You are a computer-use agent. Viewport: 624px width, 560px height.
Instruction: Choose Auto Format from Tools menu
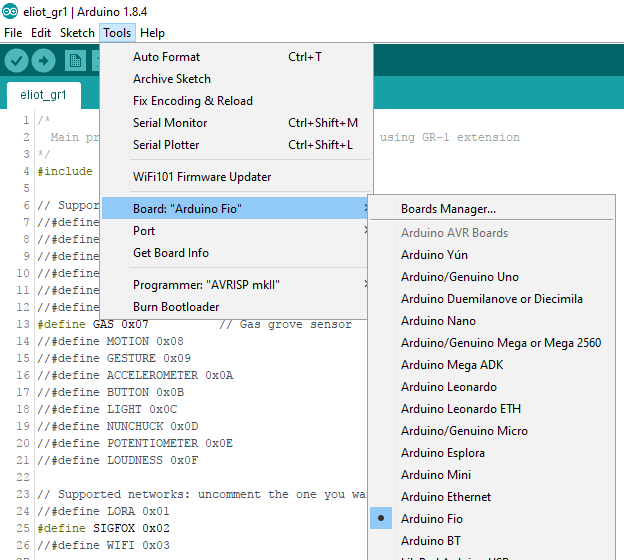tap(237, 57)
